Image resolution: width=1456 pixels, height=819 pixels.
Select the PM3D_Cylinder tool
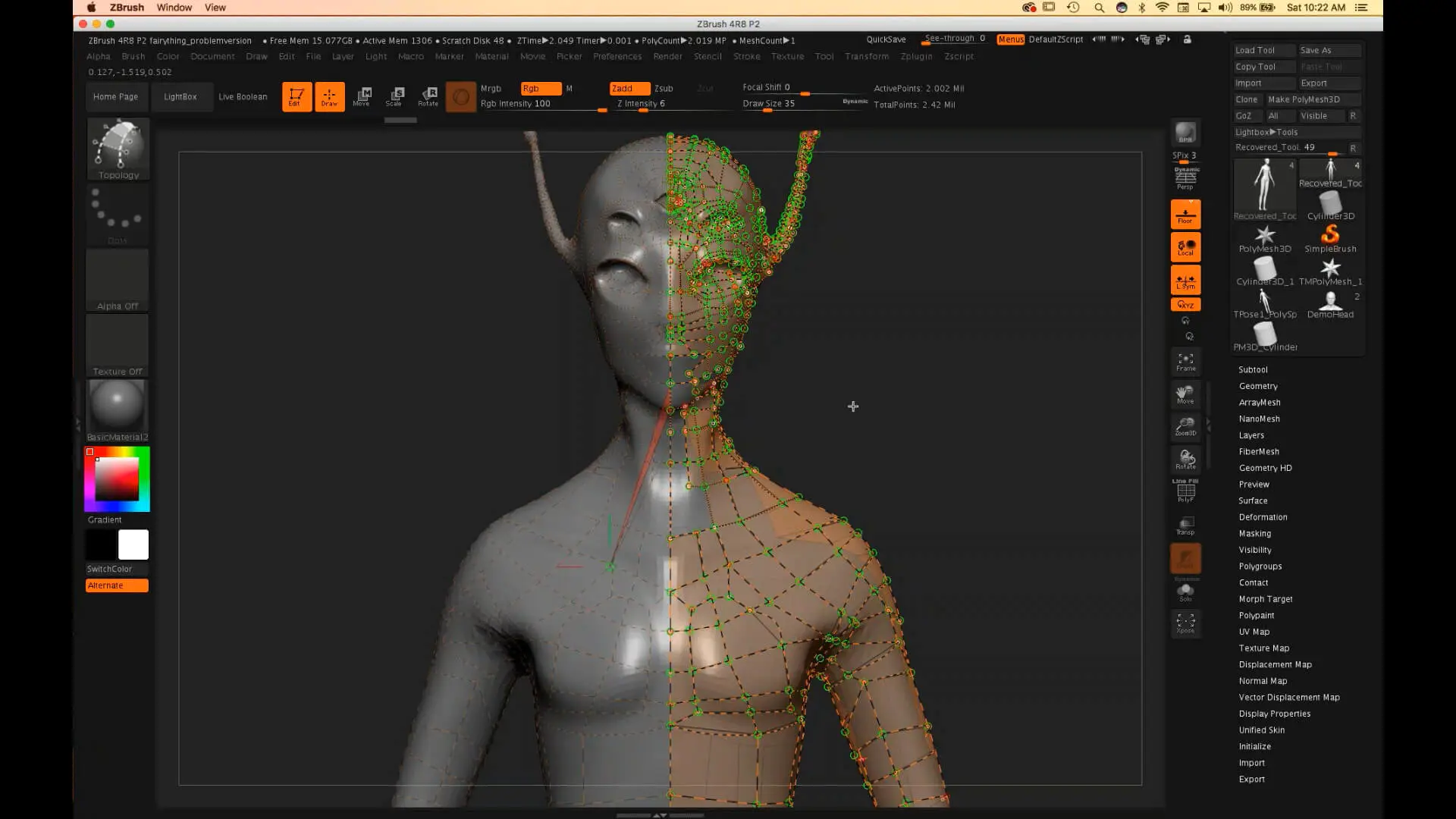(1265, 337)
